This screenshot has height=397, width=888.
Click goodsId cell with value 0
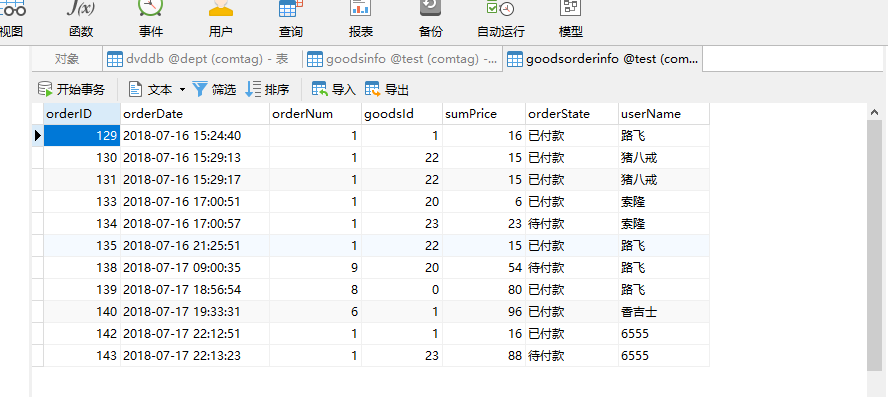pos(402,289)
